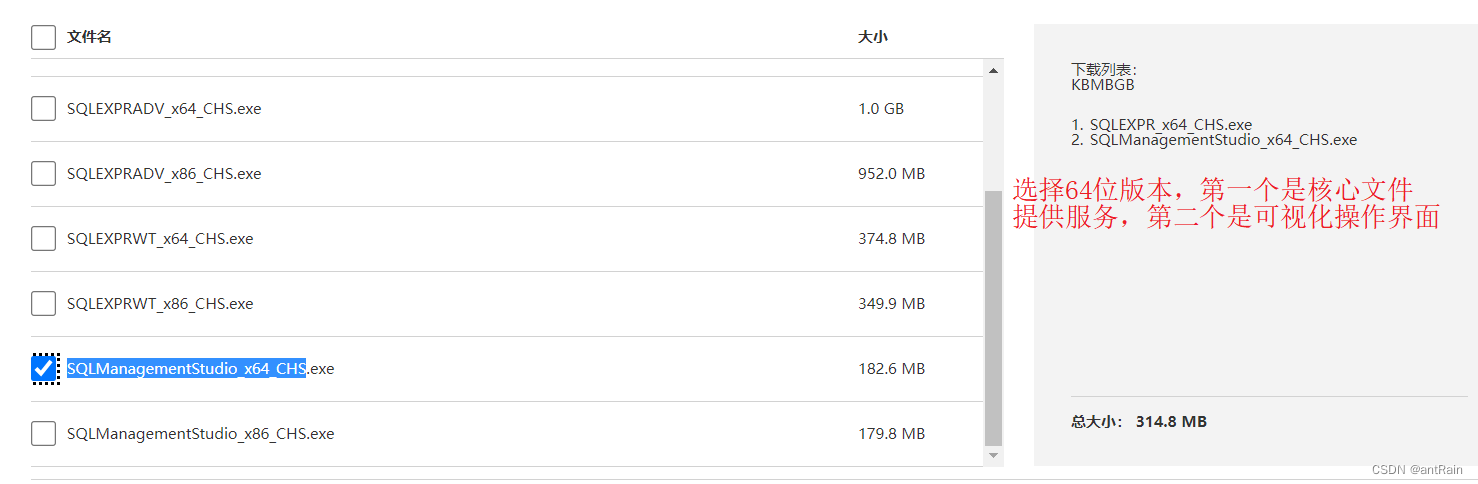1478x484 pixels.
Task: Click the 文件名 column header
Action: click(89, 37)
